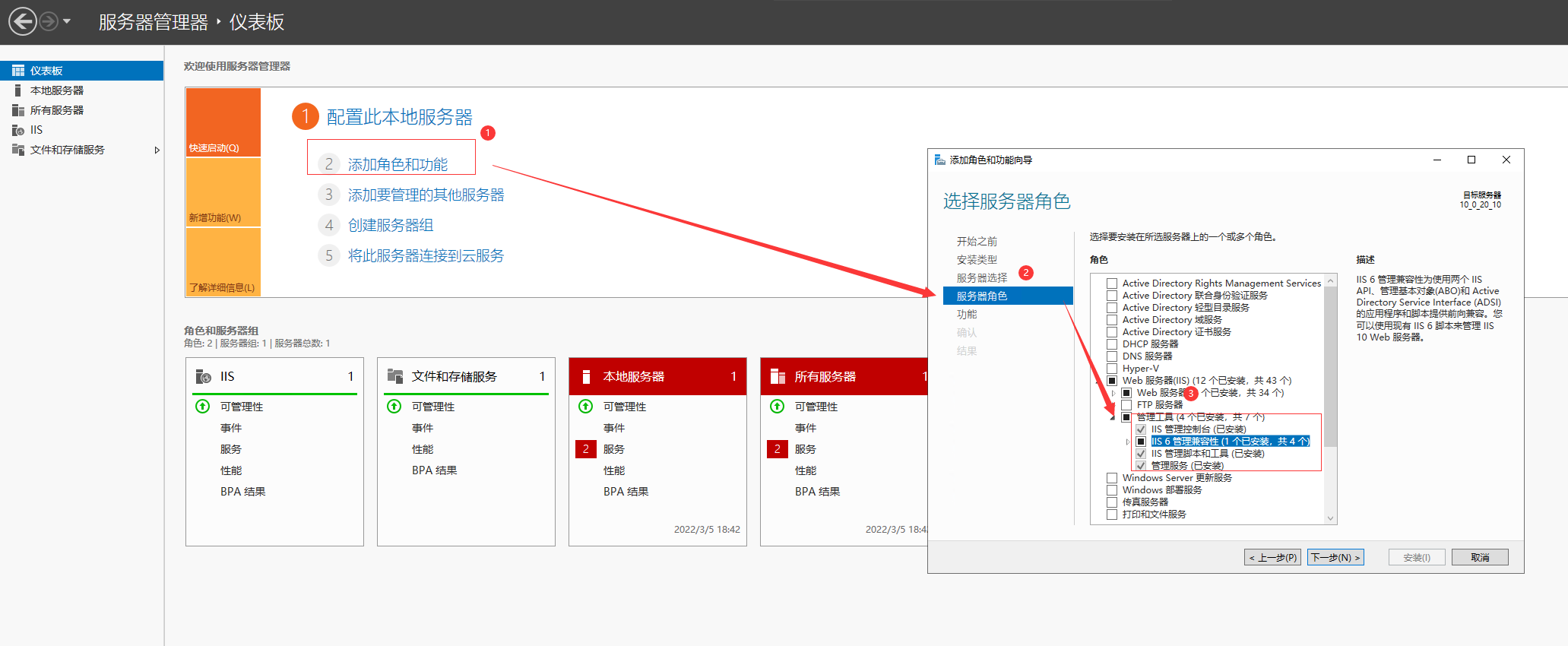
Task: Click green status icon in 本地服务器 tile
Action: click(586, 407)
